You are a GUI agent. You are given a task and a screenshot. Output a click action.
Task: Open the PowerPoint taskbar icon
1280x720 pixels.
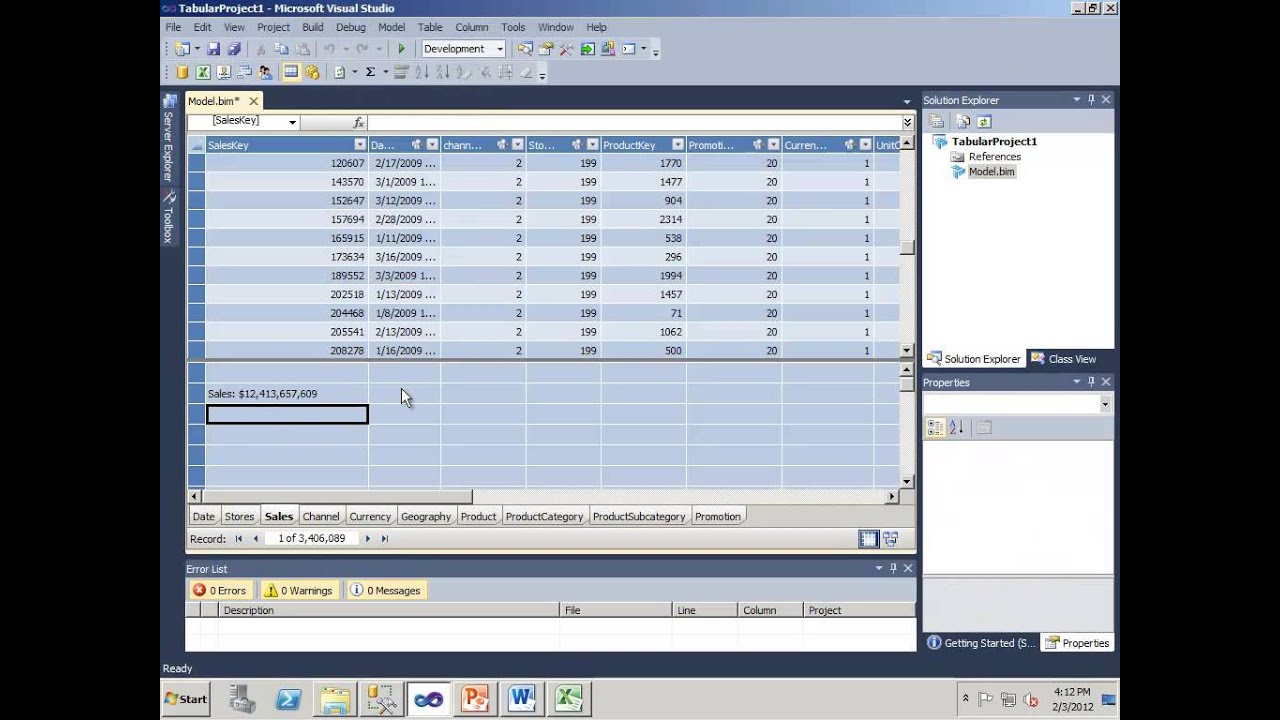pyautogui.click(x=474, y=699)
